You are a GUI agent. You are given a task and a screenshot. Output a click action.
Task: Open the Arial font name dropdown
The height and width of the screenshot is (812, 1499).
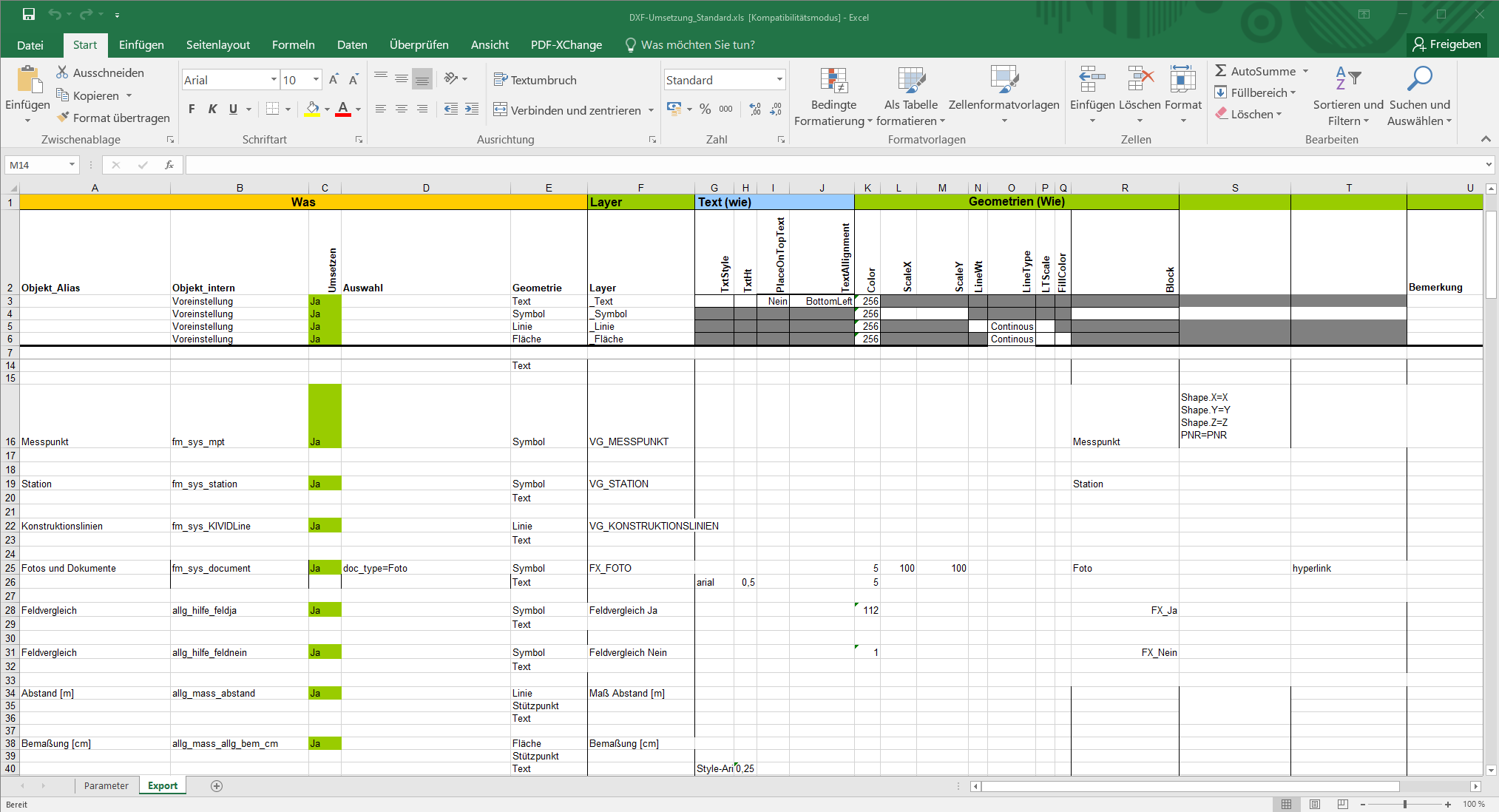(274, 80)
